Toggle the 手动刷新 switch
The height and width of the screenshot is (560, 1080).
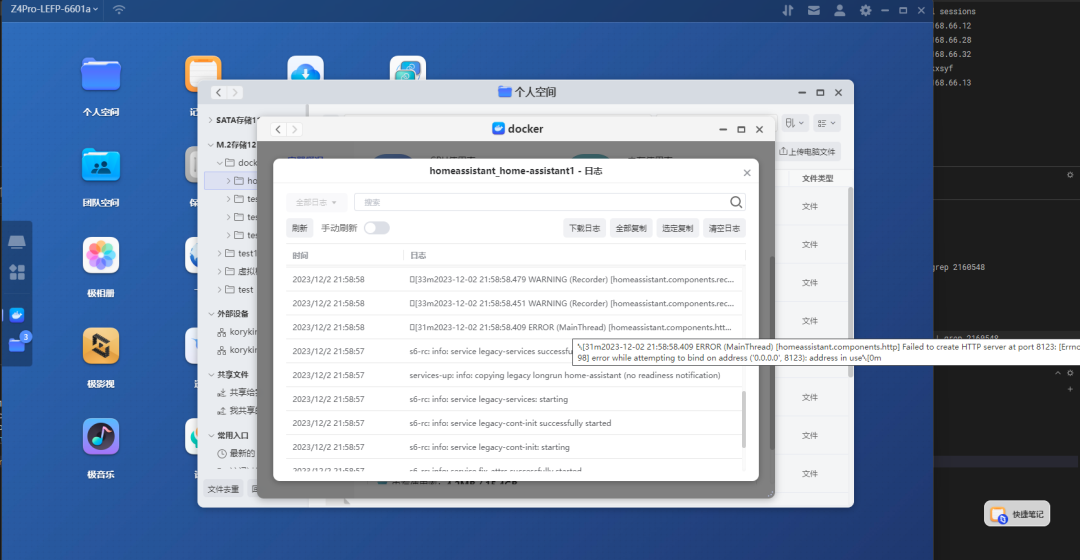coord(377,228)
